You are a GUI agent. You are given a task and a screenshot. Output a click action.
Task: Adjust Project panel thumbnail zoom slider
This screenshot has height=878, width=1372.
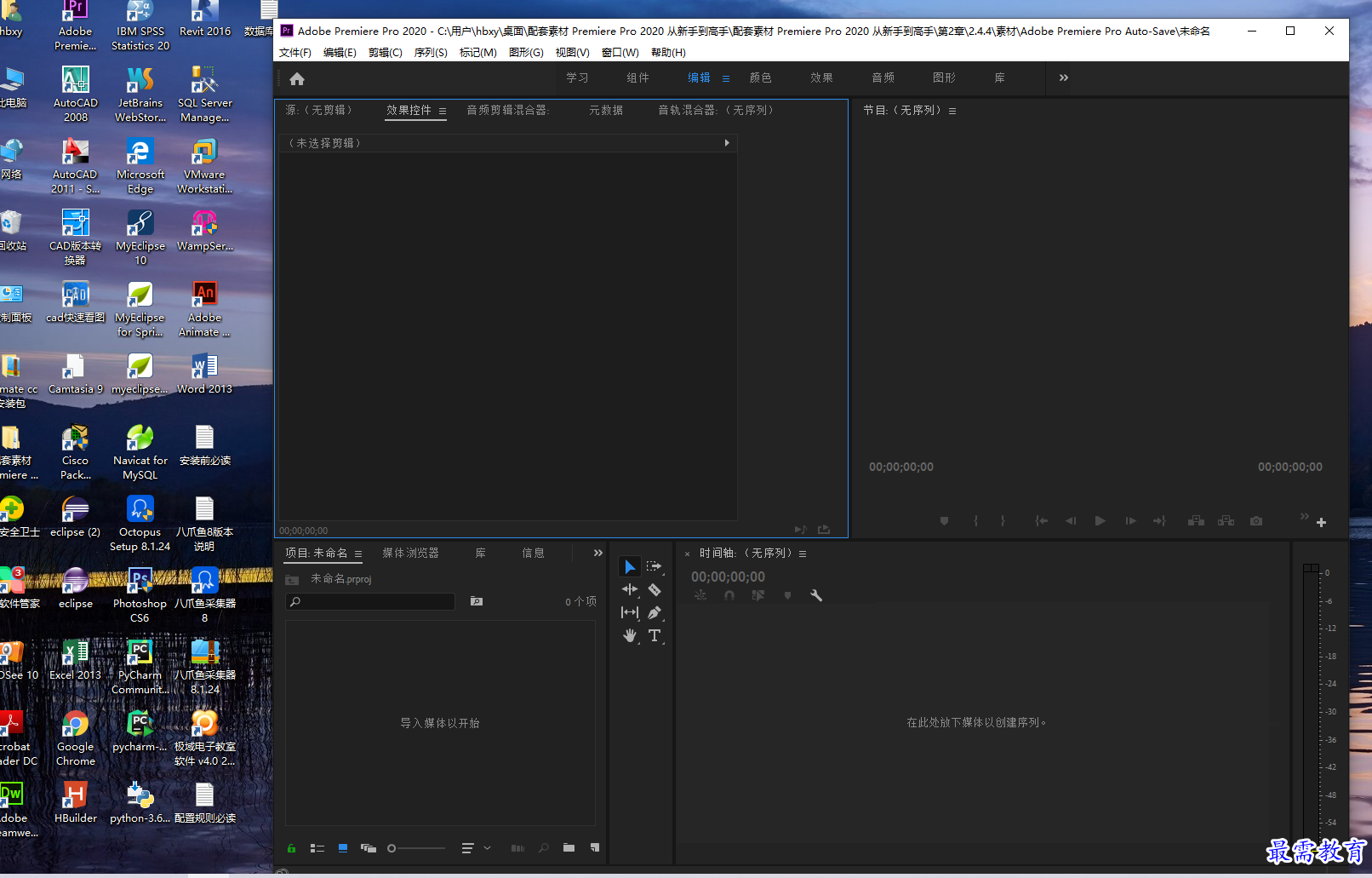coord(416,848)
